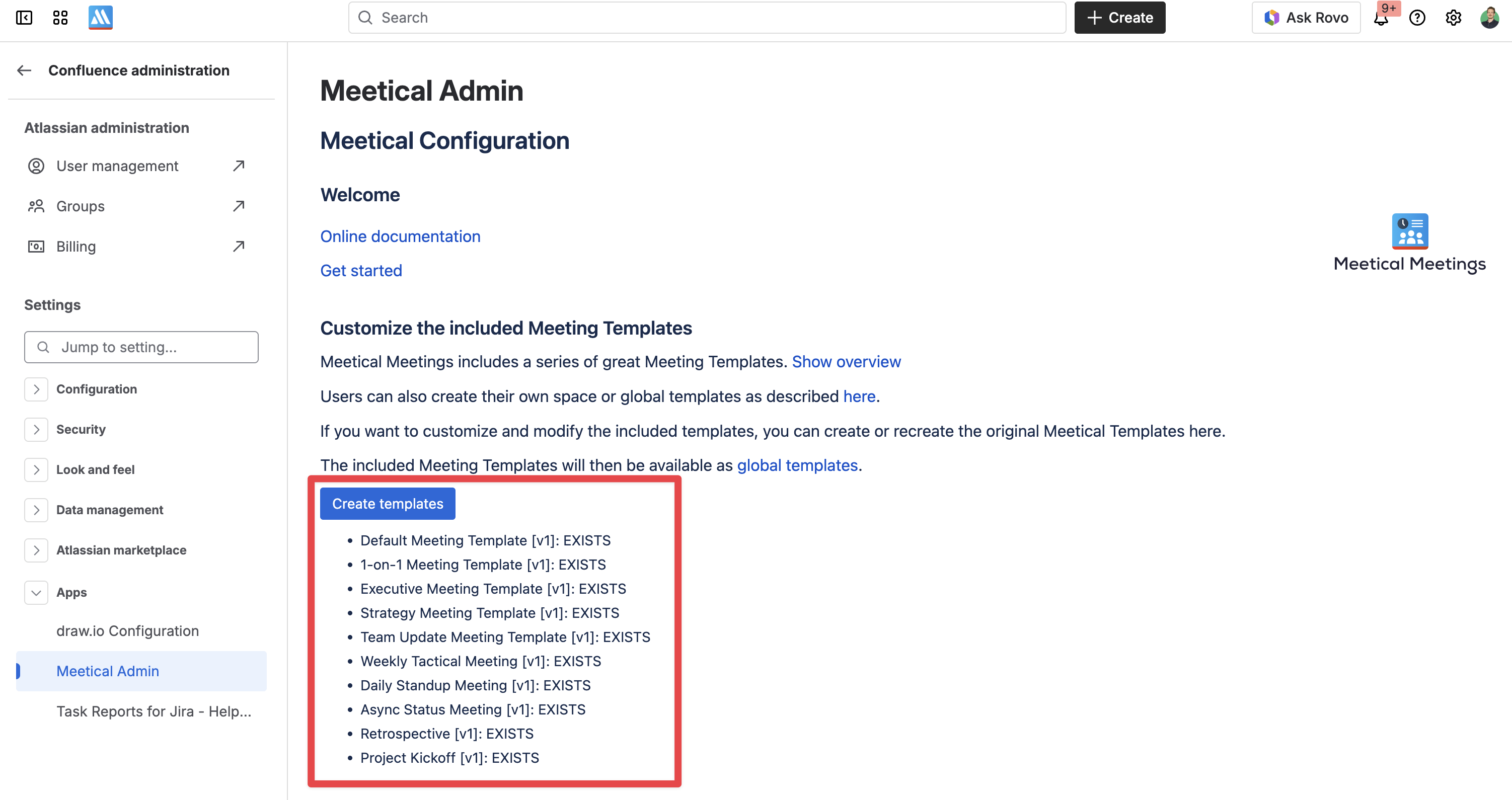Open the Confluence logo home

[100, 18]
